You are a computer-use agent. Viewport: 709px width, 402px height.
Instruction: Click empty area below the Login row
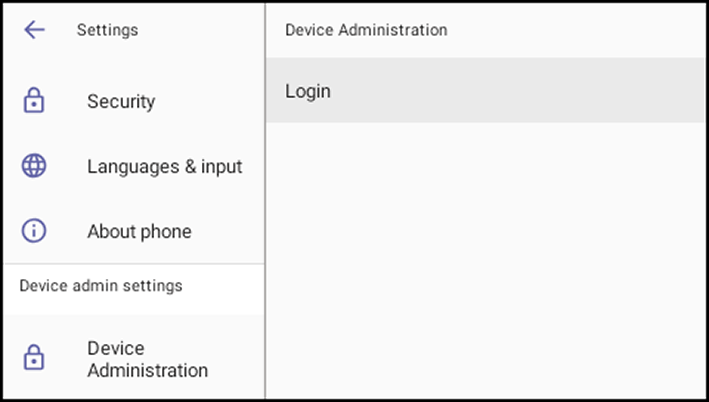pos(485,260)
